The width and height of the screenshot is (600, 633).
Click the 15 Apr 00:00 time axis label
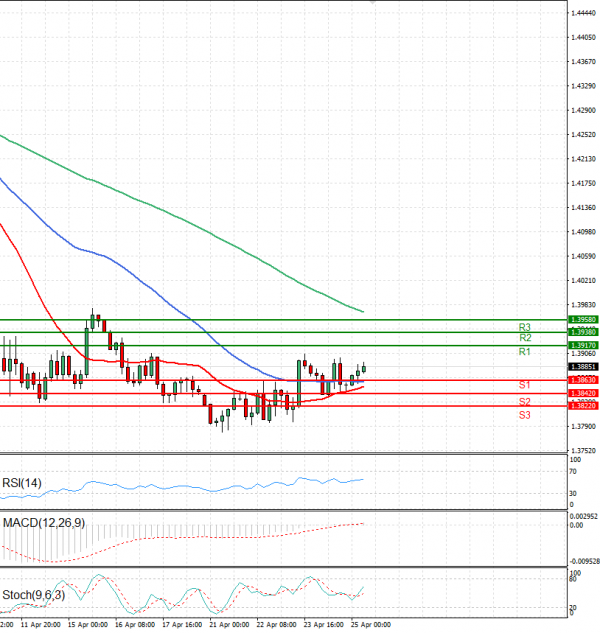87,624
